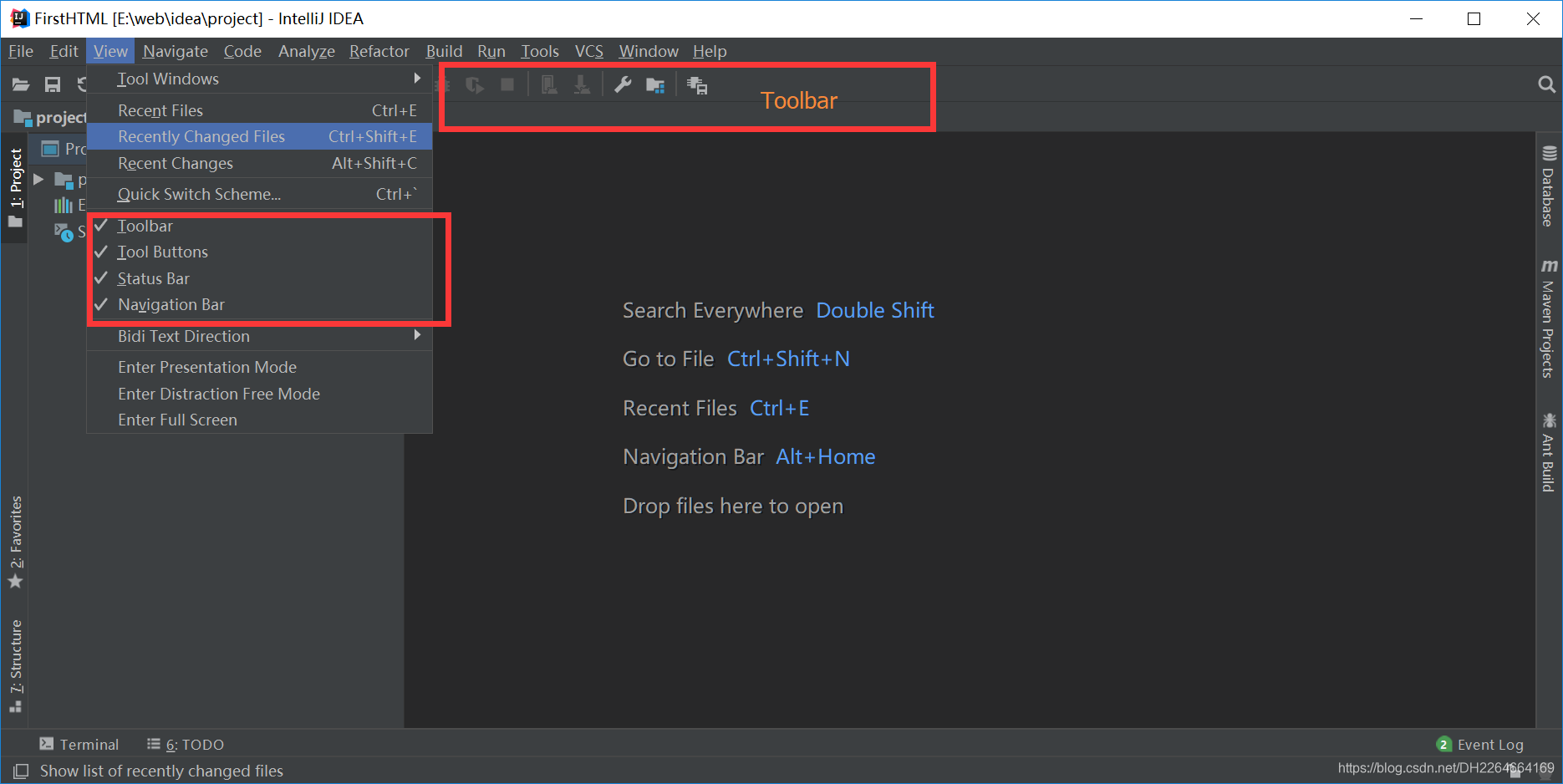Uncheck the Toolbar menu option

click(259, 226)
